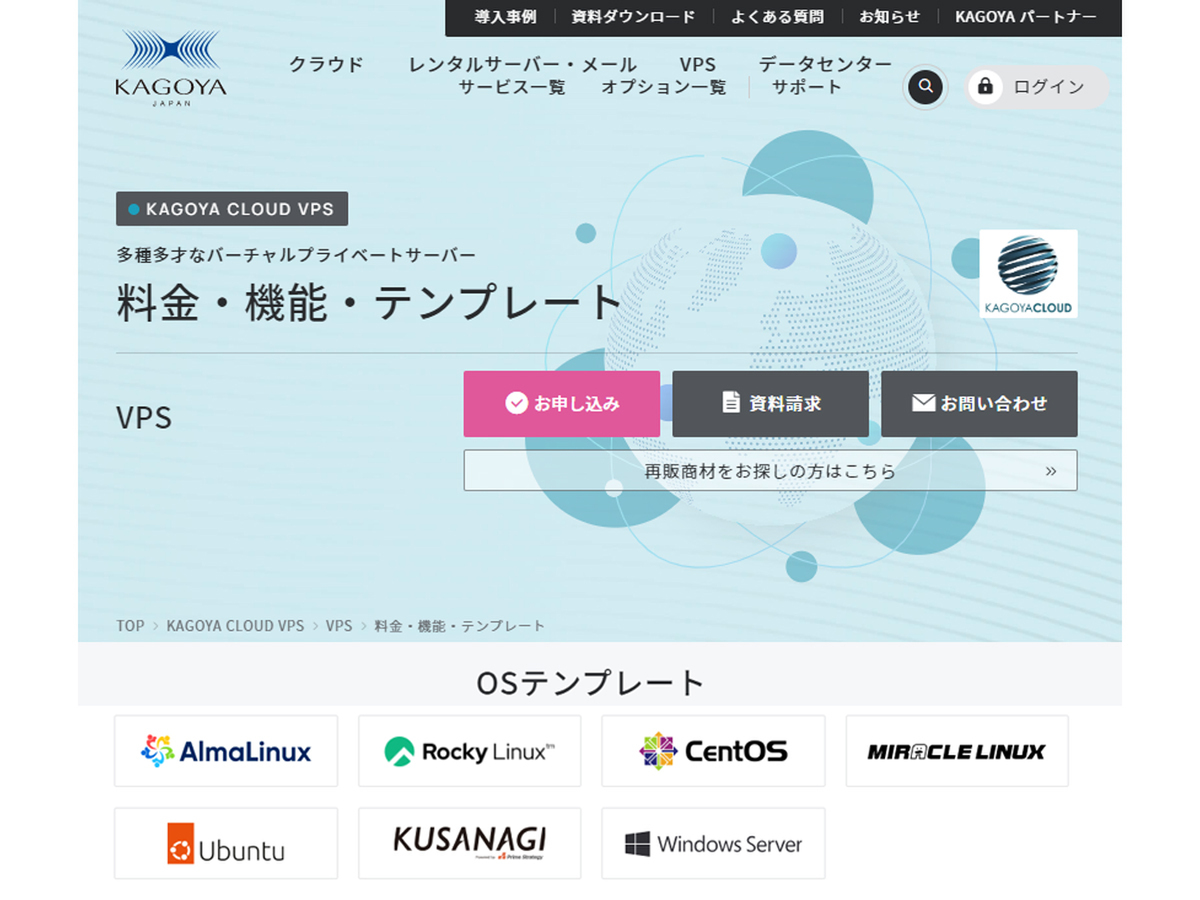Select the Ubuntu OS template logo

click(x=226, y=843)
